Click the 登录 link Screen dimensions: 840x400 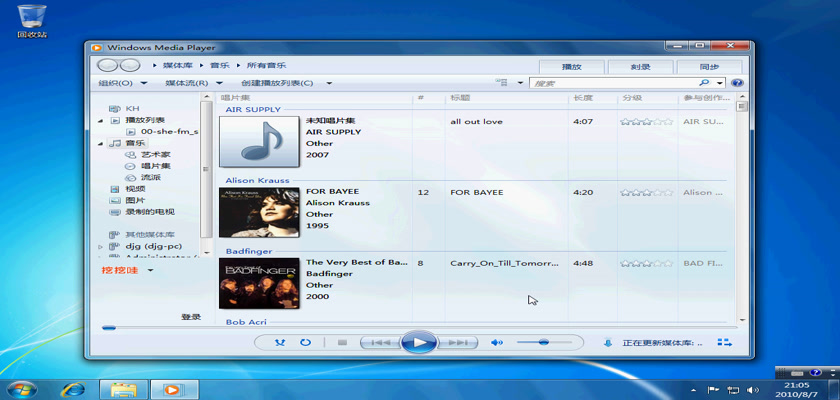190,317
